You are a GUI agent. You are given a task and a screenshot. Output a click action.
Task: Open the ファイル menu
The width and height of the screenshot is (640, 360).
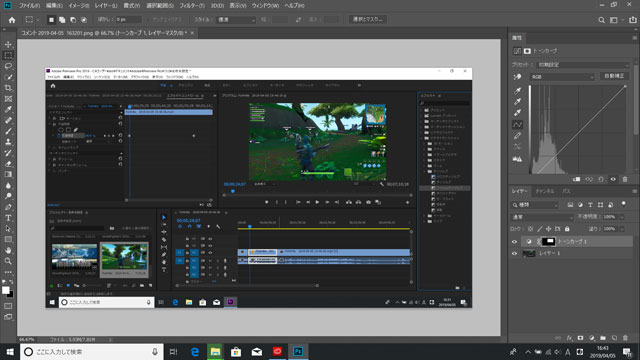pyautogui.click(x=29, y=6)
